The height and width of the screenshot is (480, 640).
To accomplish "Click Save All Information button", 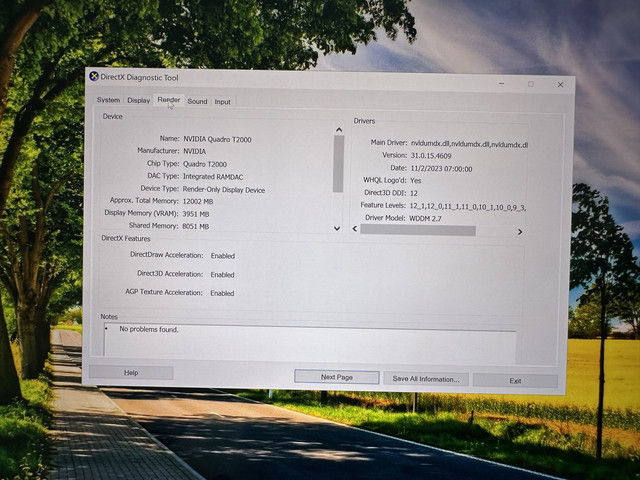I will click(426, 379).
